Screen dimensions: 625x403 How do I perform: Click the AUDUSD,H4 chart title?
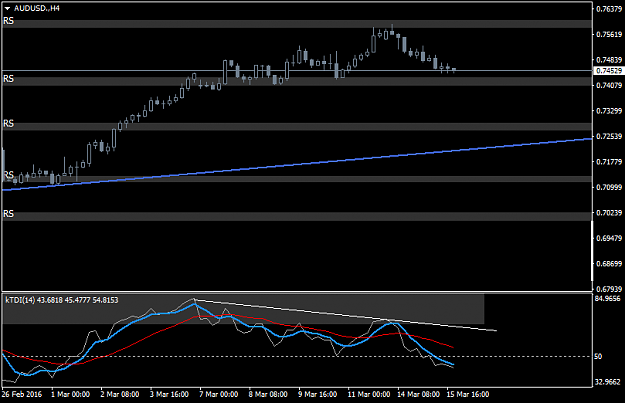click(x=37, y=8)
